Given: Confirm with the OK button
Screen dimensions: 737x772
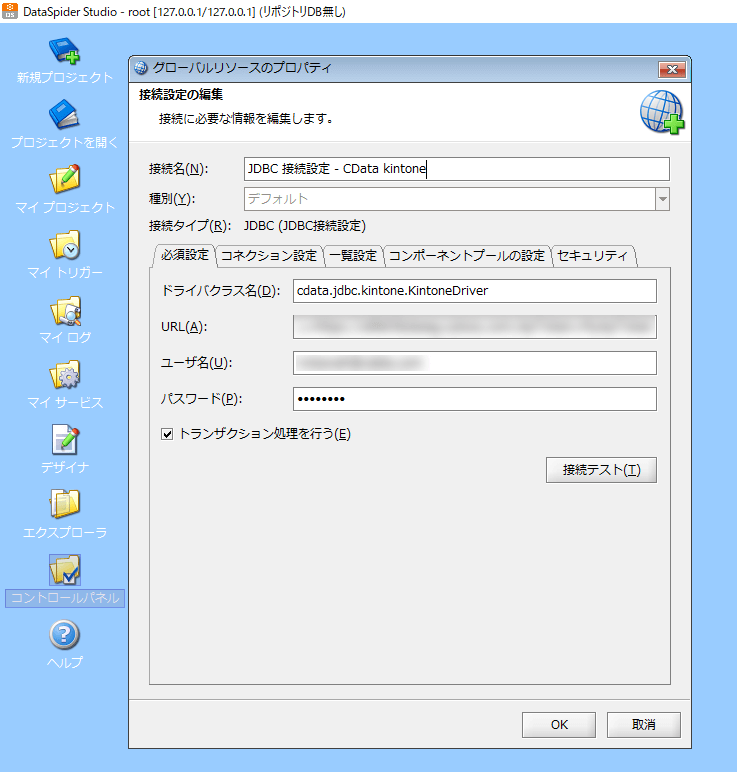Looking at the screenshot, I should pos(559,725).
